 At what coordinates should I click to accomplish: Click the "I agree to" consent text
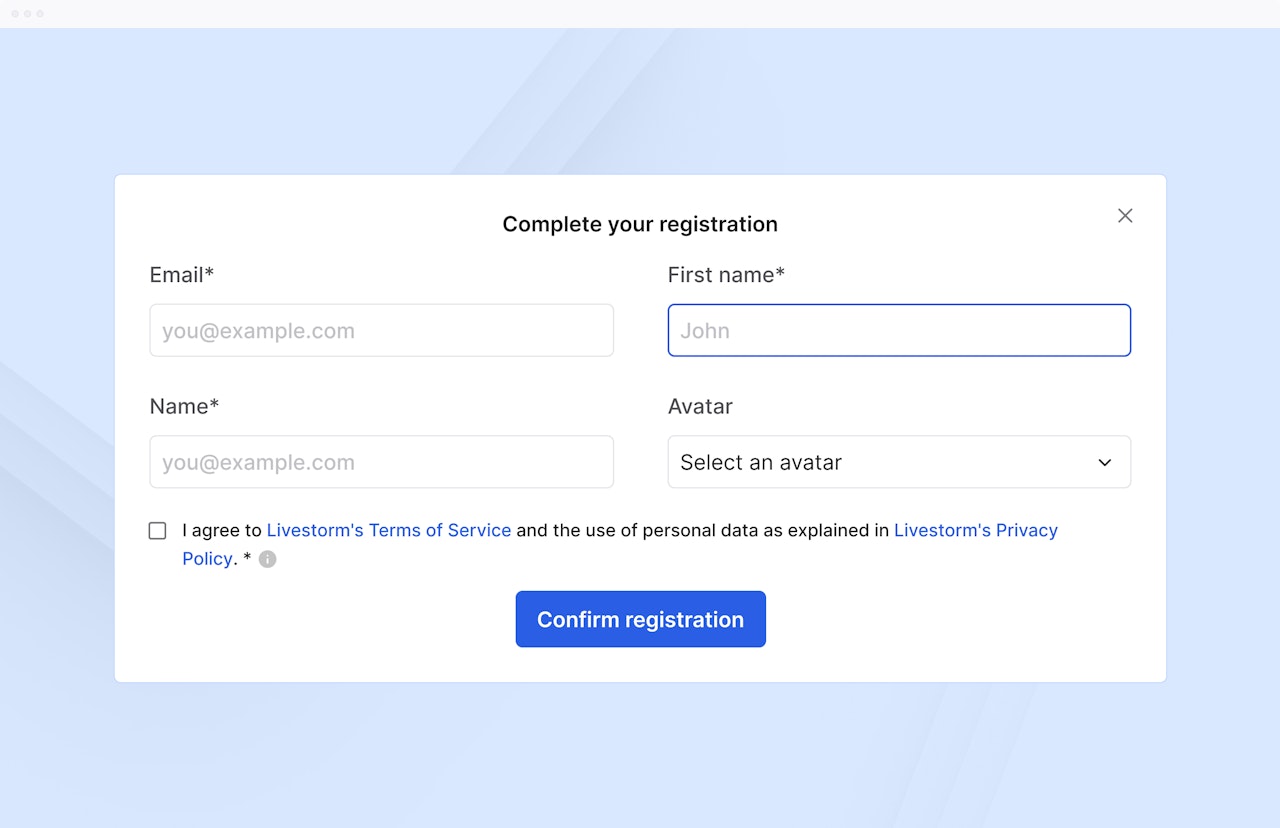pos(221,530)
